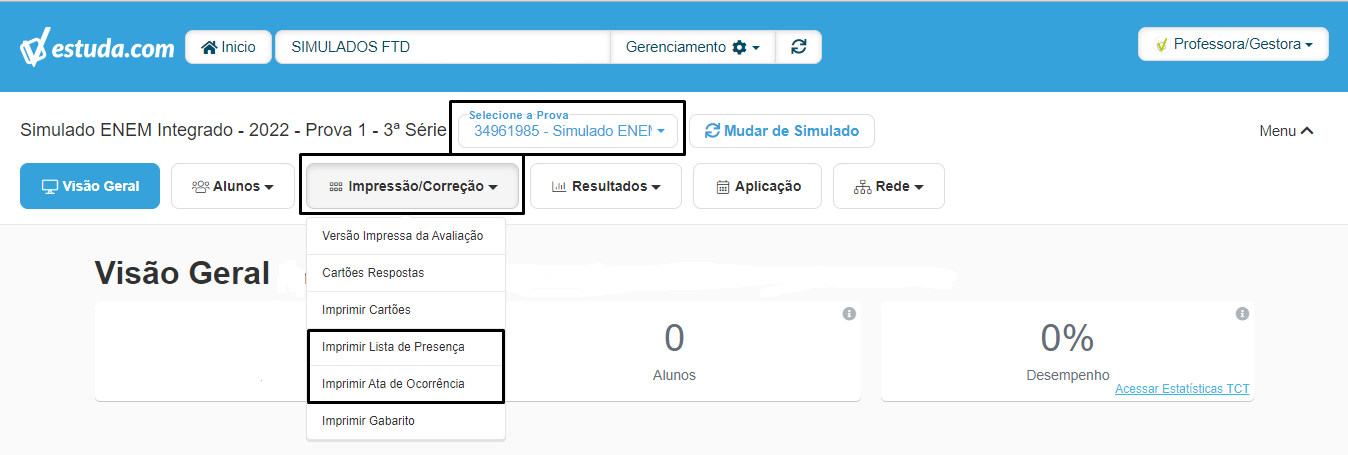Click info icon on Desempenho card

(x=1242, y=314)
